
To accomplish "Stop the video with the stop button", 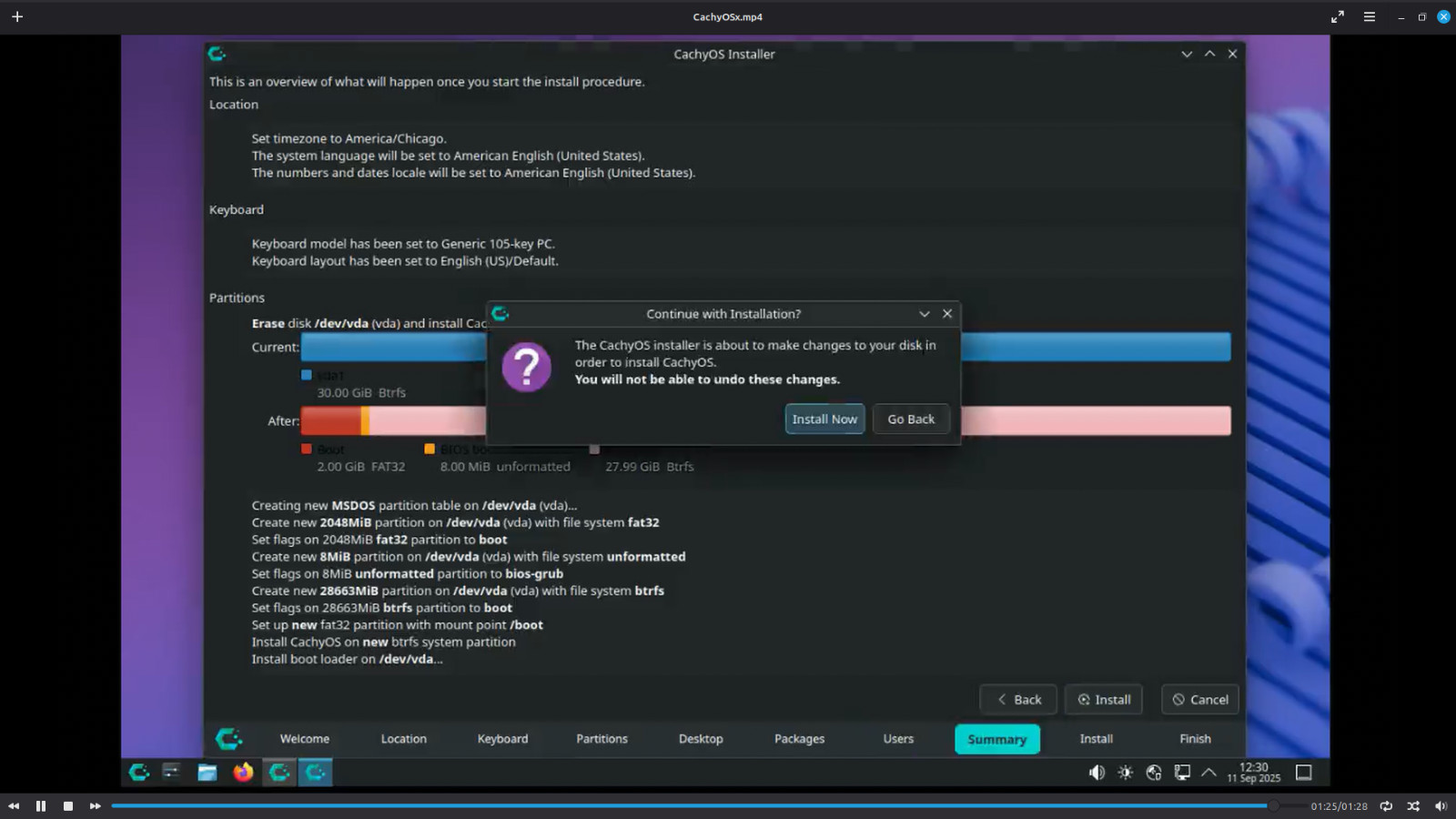I will tap(68, 806).
